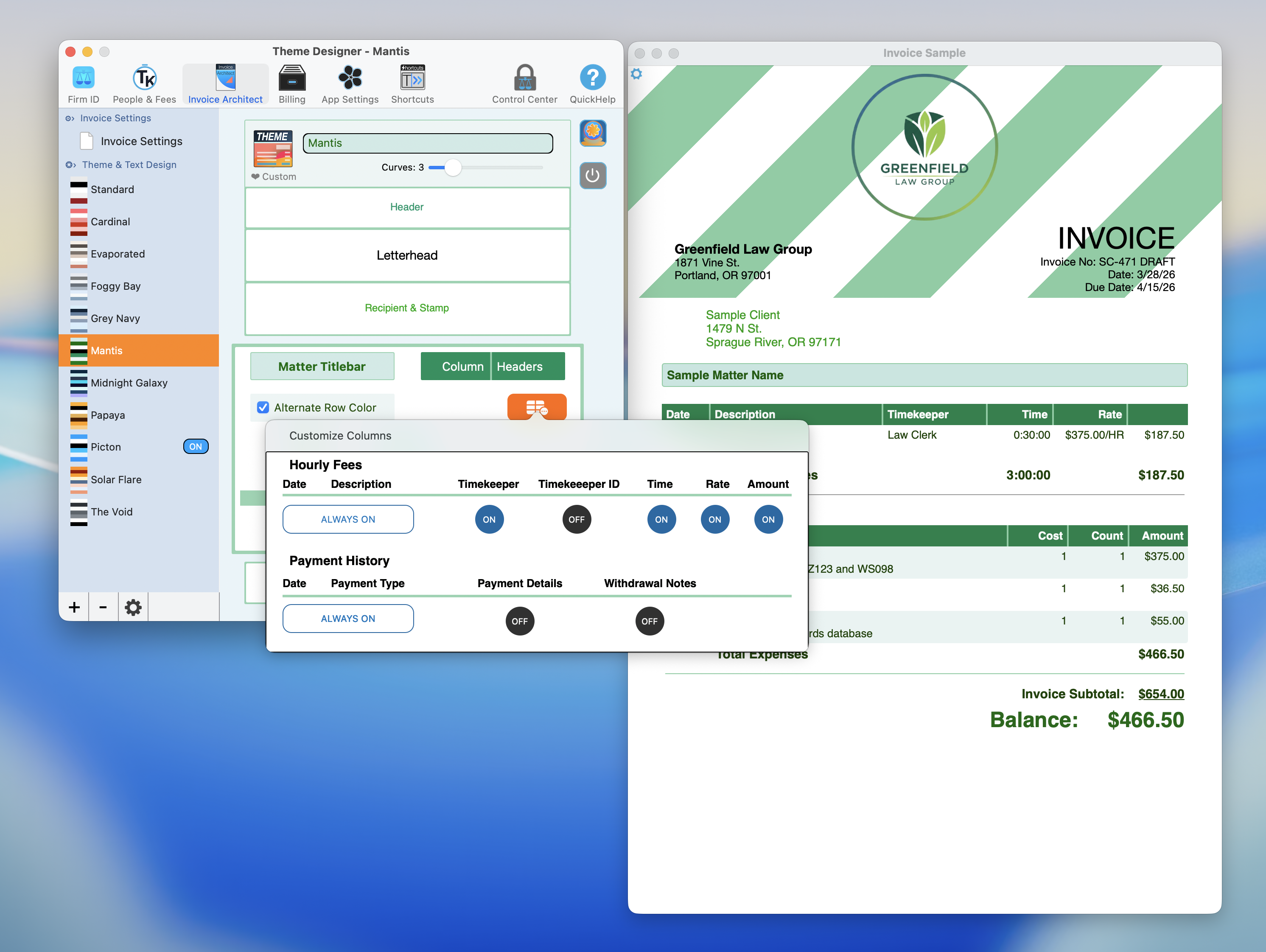Open the Control Center
The height and width of the screenshot is (952, 1266).
(x=524, y=84)
